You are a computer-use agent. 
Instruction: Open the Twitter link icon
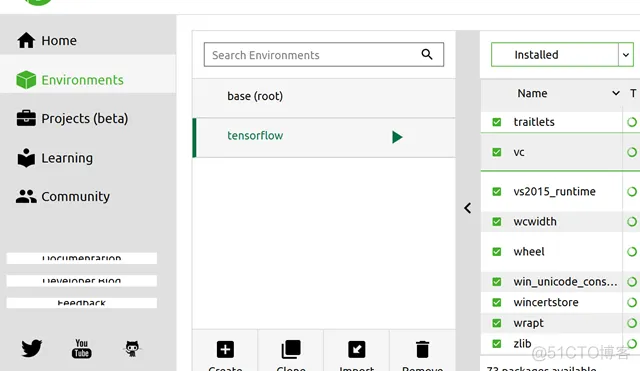pyautogui.click(x=31, y=348)
